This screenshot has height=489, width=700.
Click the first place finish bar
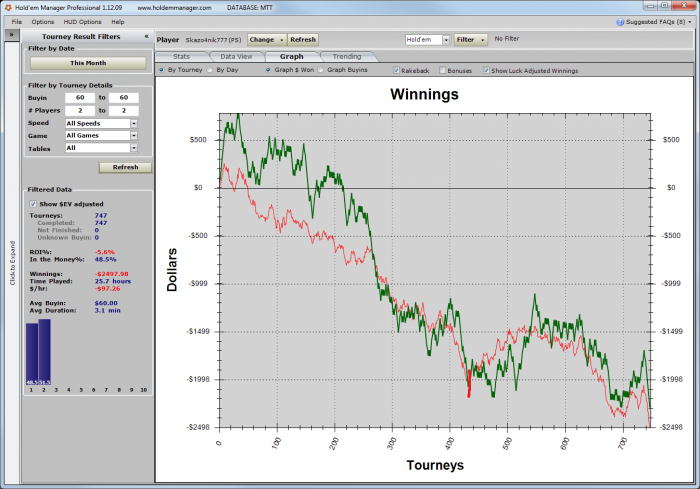tap(32, 354)
